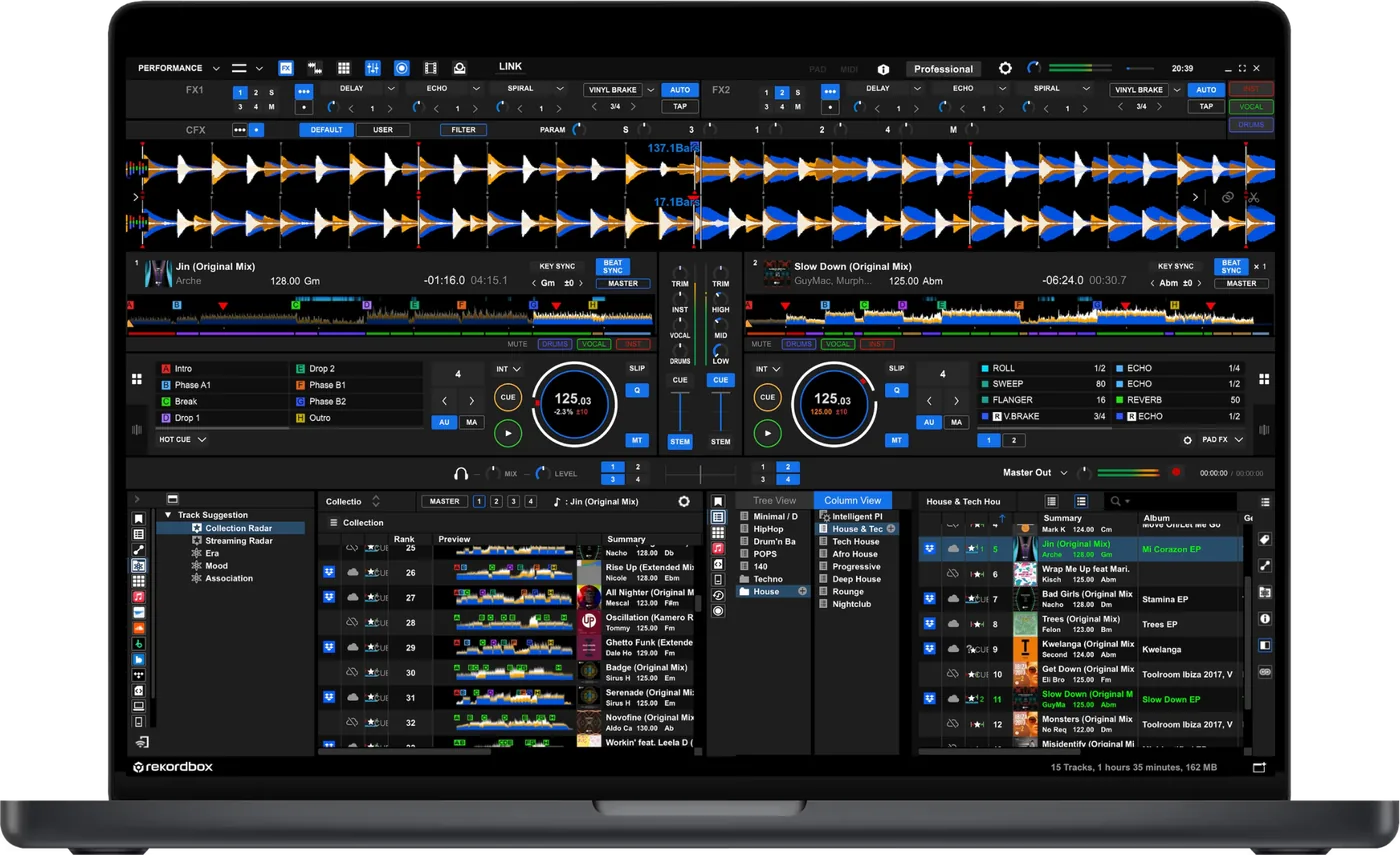Screen dimensions: 1400x855
Task: Click the cloud icon on track row 27
Action: tap(352, 597)
